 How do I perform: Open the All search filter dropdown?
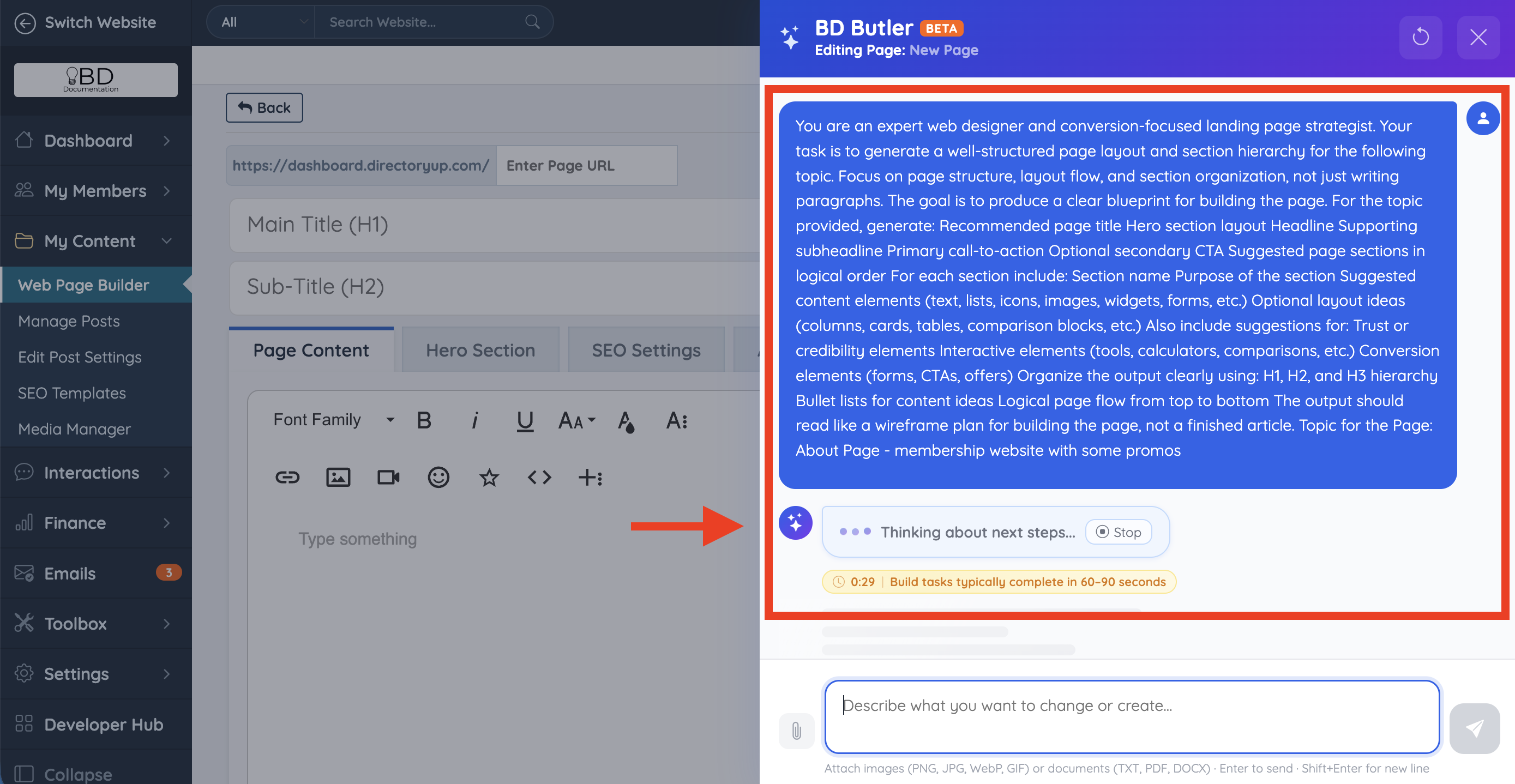click(262, 22)
